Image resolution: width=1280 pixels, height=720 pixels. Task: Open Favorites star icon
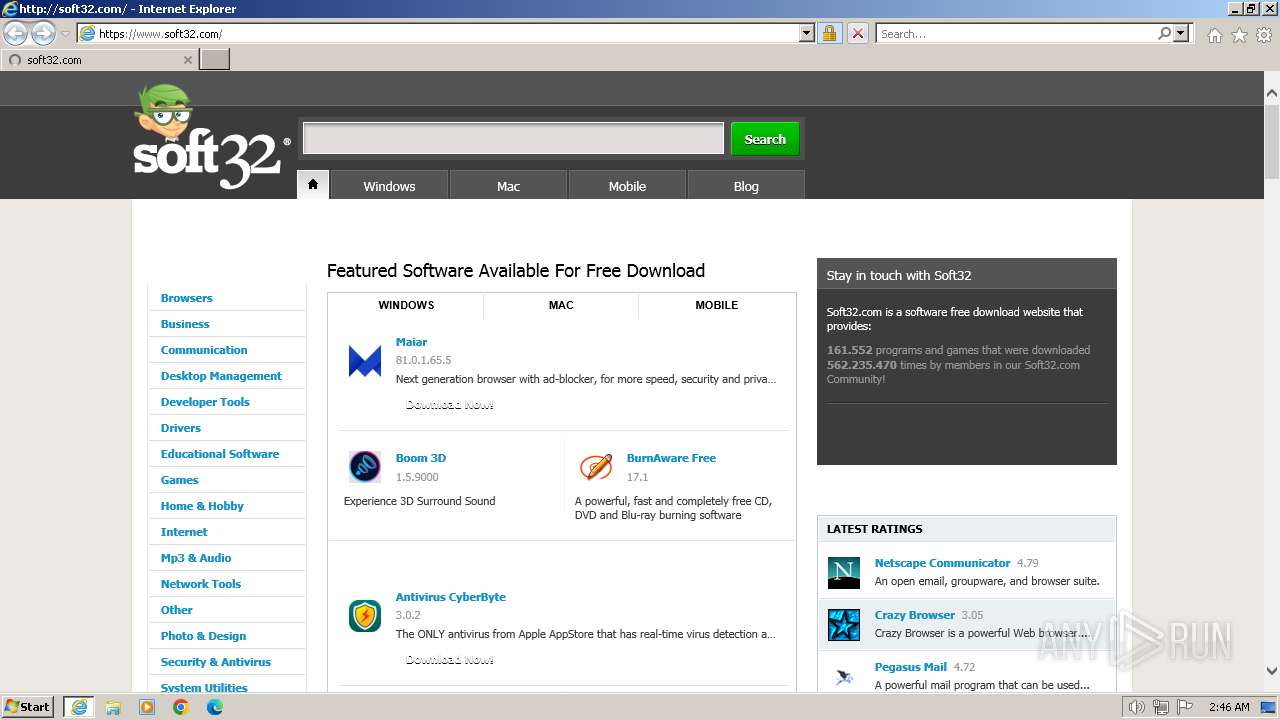pos(1239,35)
